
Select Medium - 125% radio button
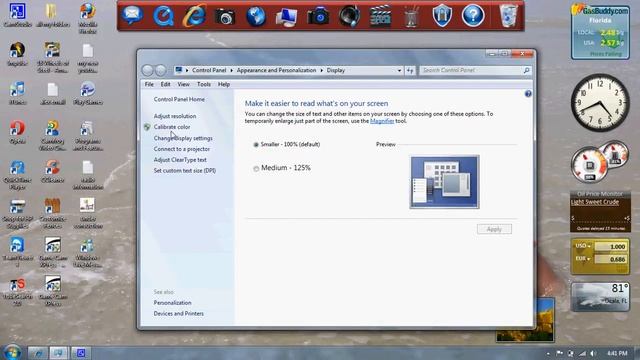(256, 168)
